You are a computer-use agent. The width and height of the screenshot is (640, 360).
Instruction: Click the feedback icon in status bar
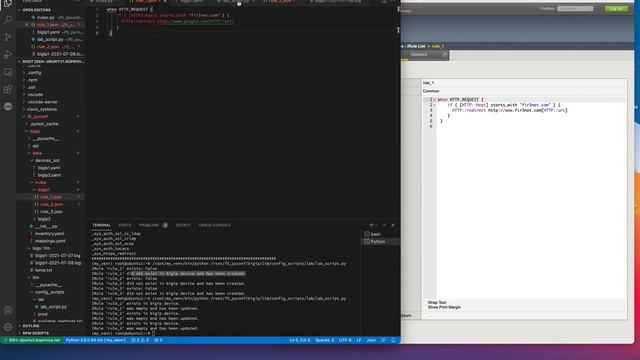383,340
